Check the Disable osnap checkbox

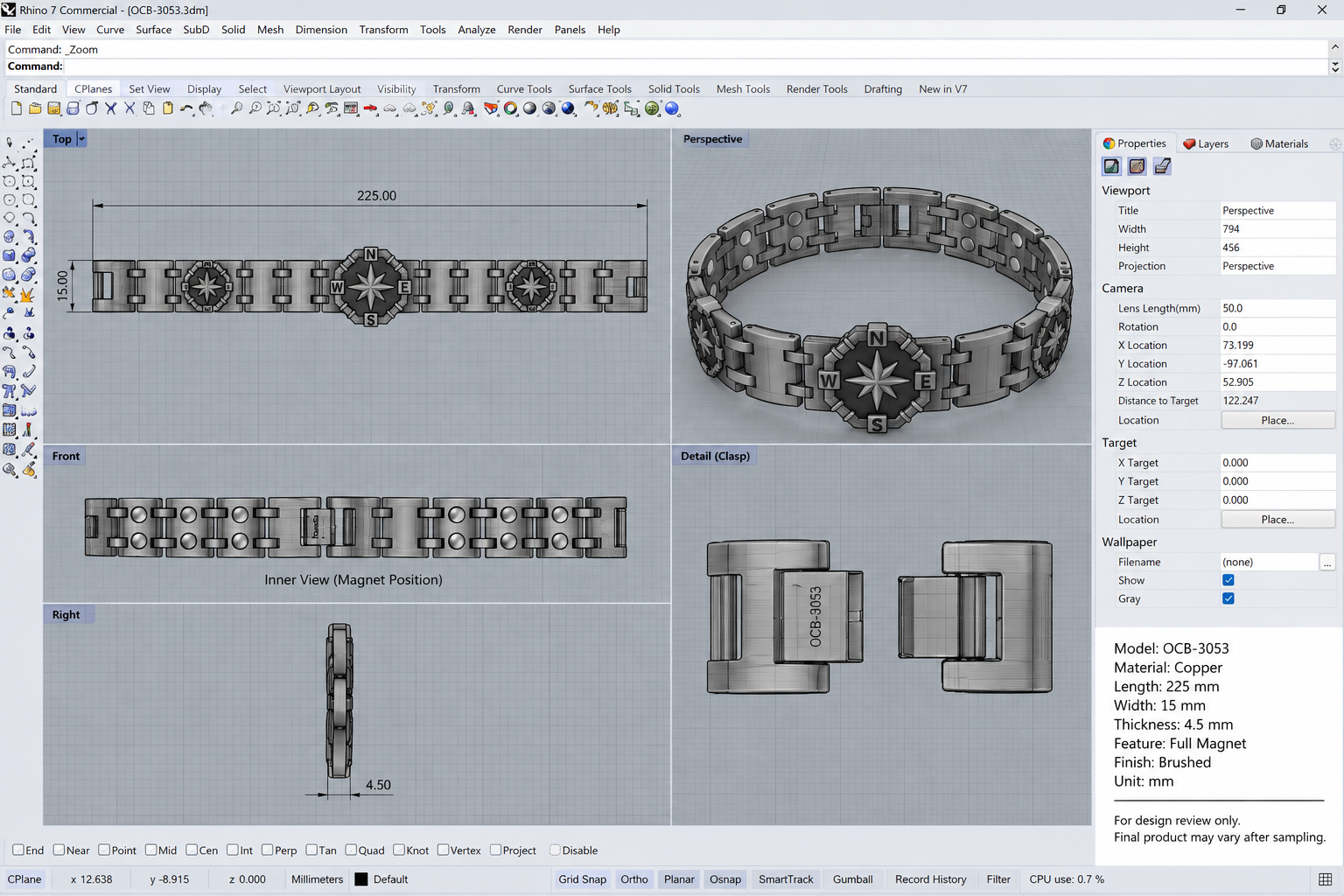point(555,850)
